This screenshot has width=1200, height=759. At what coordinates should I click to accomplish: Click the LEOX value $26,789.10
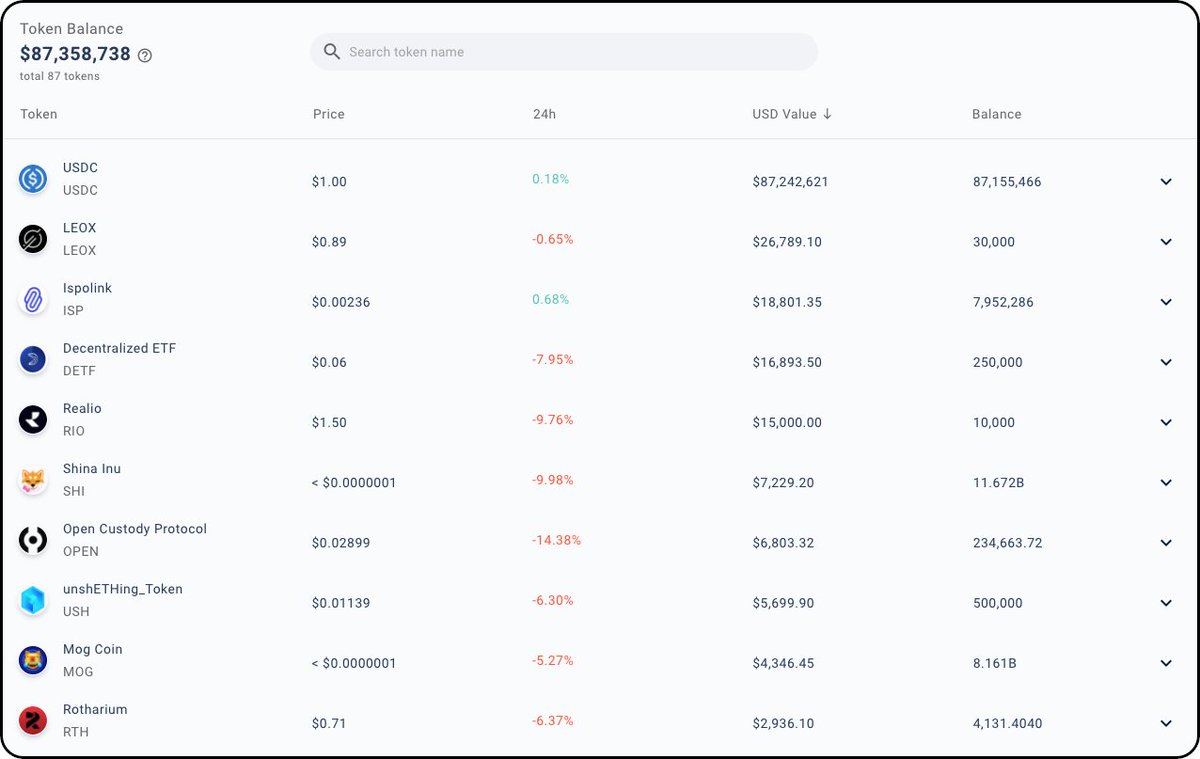tap(787, 242)
